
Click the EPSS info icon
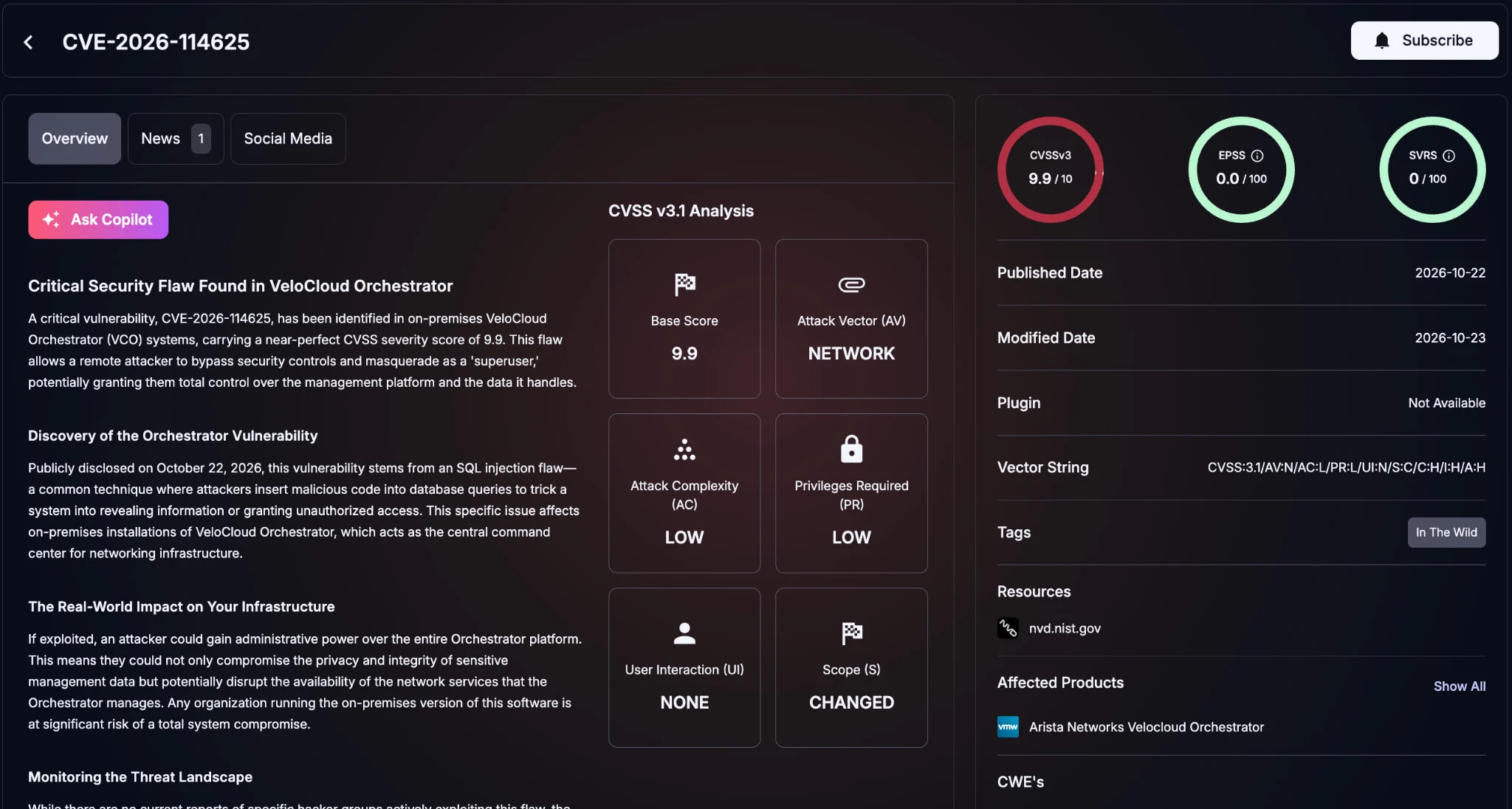pos(1257,156)
